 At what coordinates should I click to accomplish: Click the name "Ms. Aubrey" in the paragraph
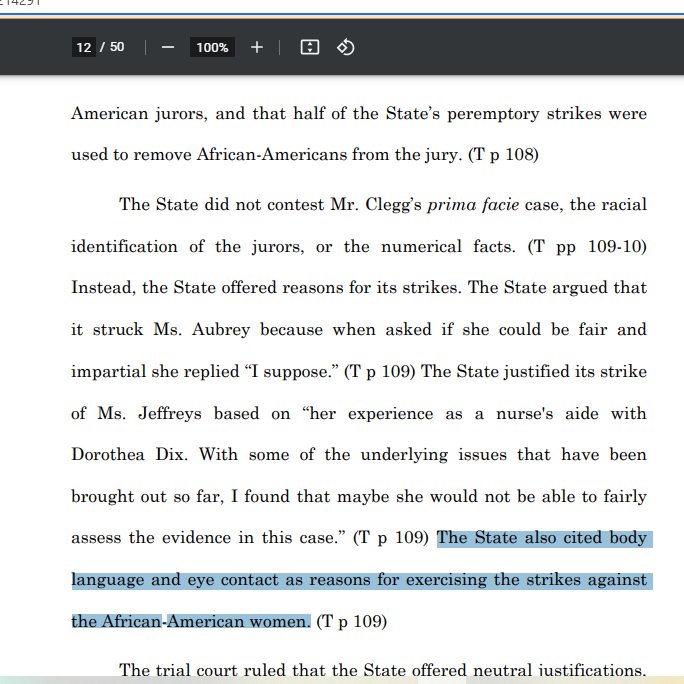tap(202, 330)
